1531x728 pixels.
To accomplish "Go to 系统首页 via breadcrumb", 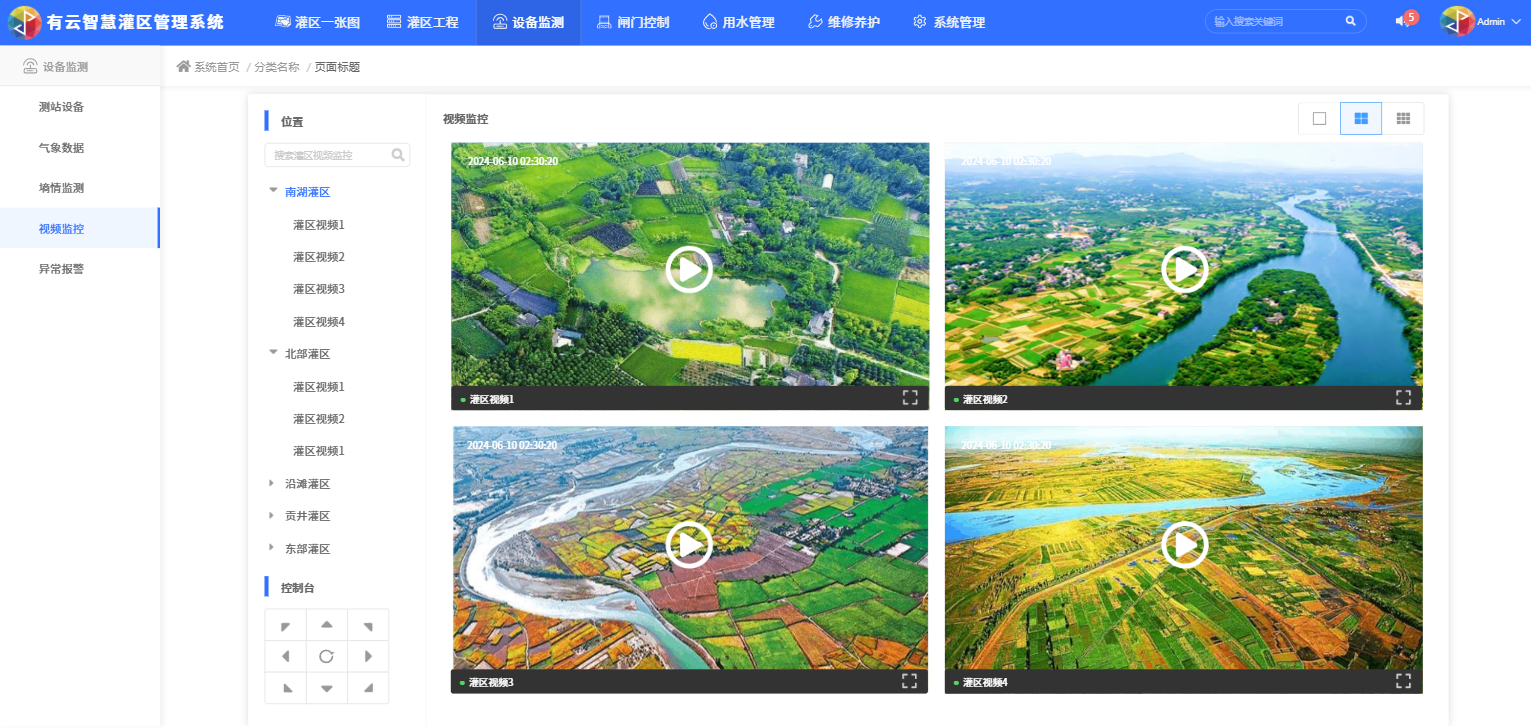I will pos(216,67).
